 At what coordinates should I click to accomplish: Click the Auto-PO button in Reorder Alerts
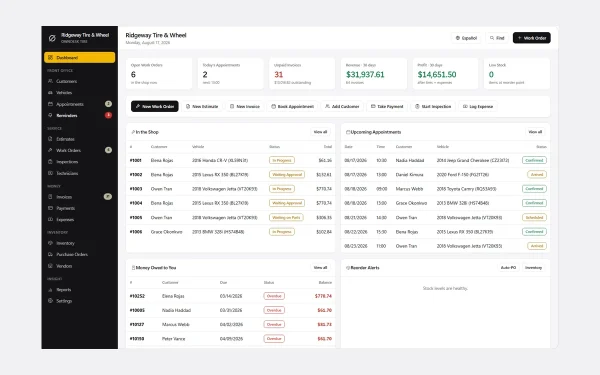pyautogui.click(x=508, y=267)
